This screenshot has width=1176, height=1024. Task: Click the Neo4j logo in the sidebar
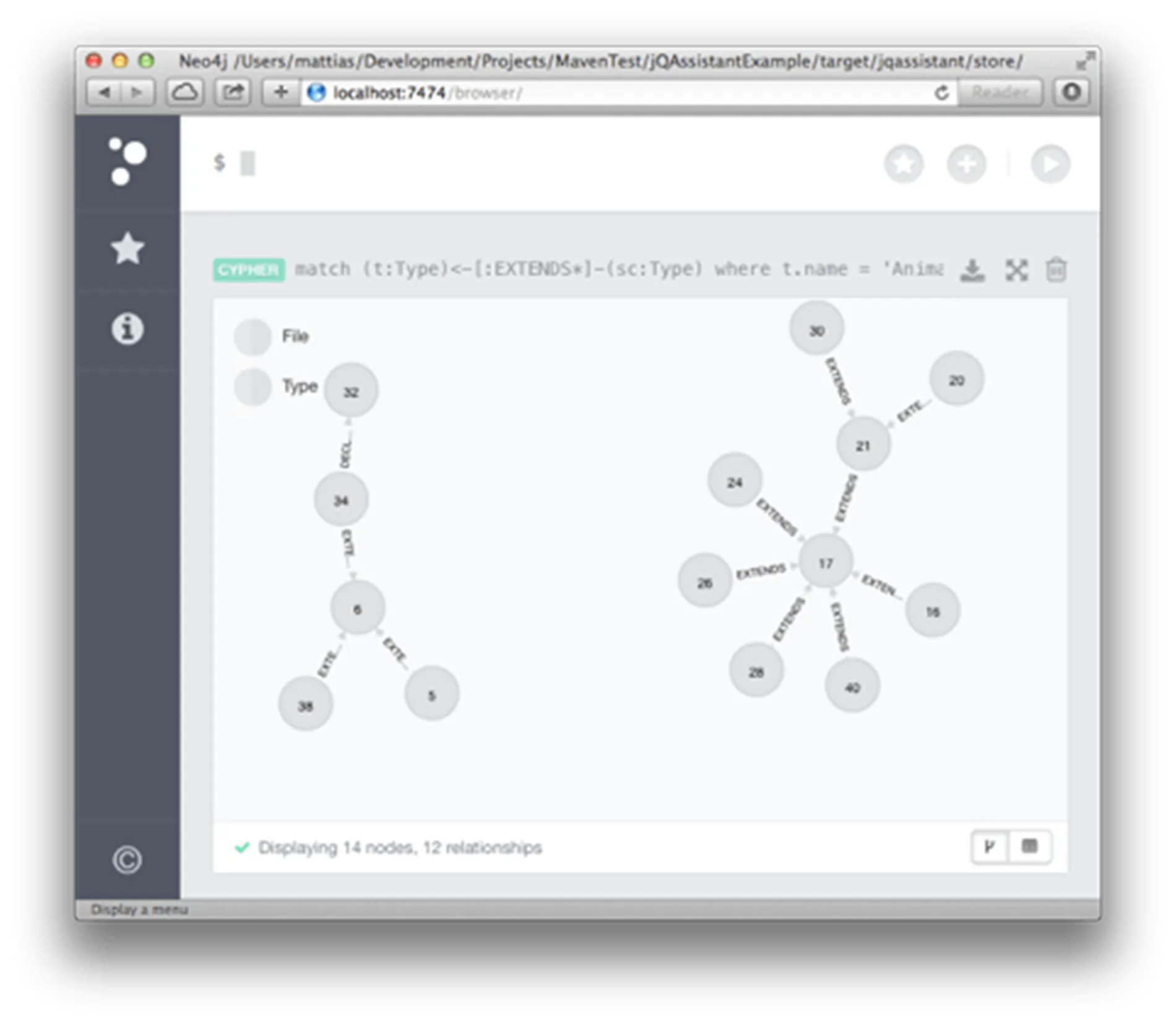pos(127,162)
